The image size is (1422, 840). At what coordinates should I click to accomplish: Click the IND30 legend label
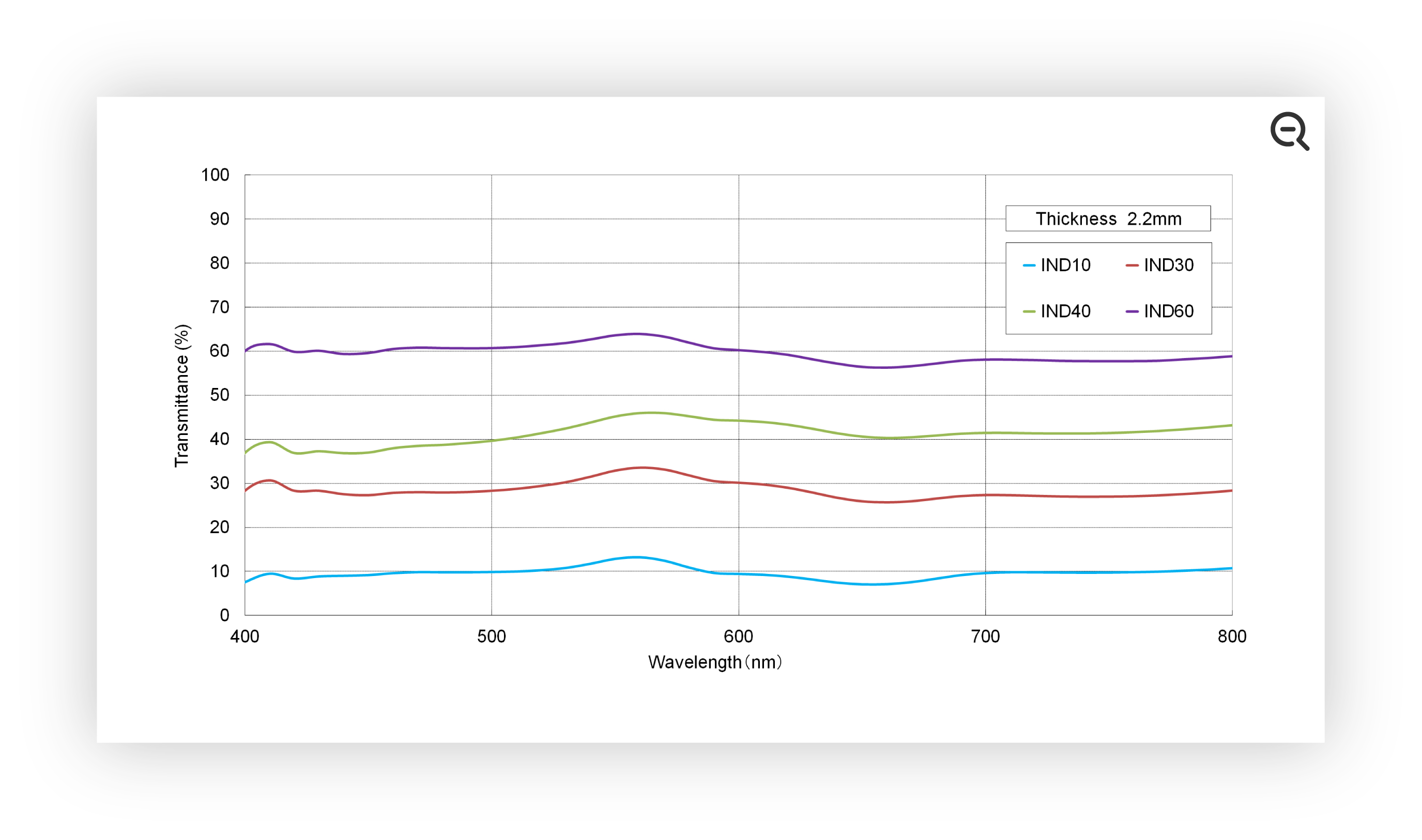(1168, 266)
